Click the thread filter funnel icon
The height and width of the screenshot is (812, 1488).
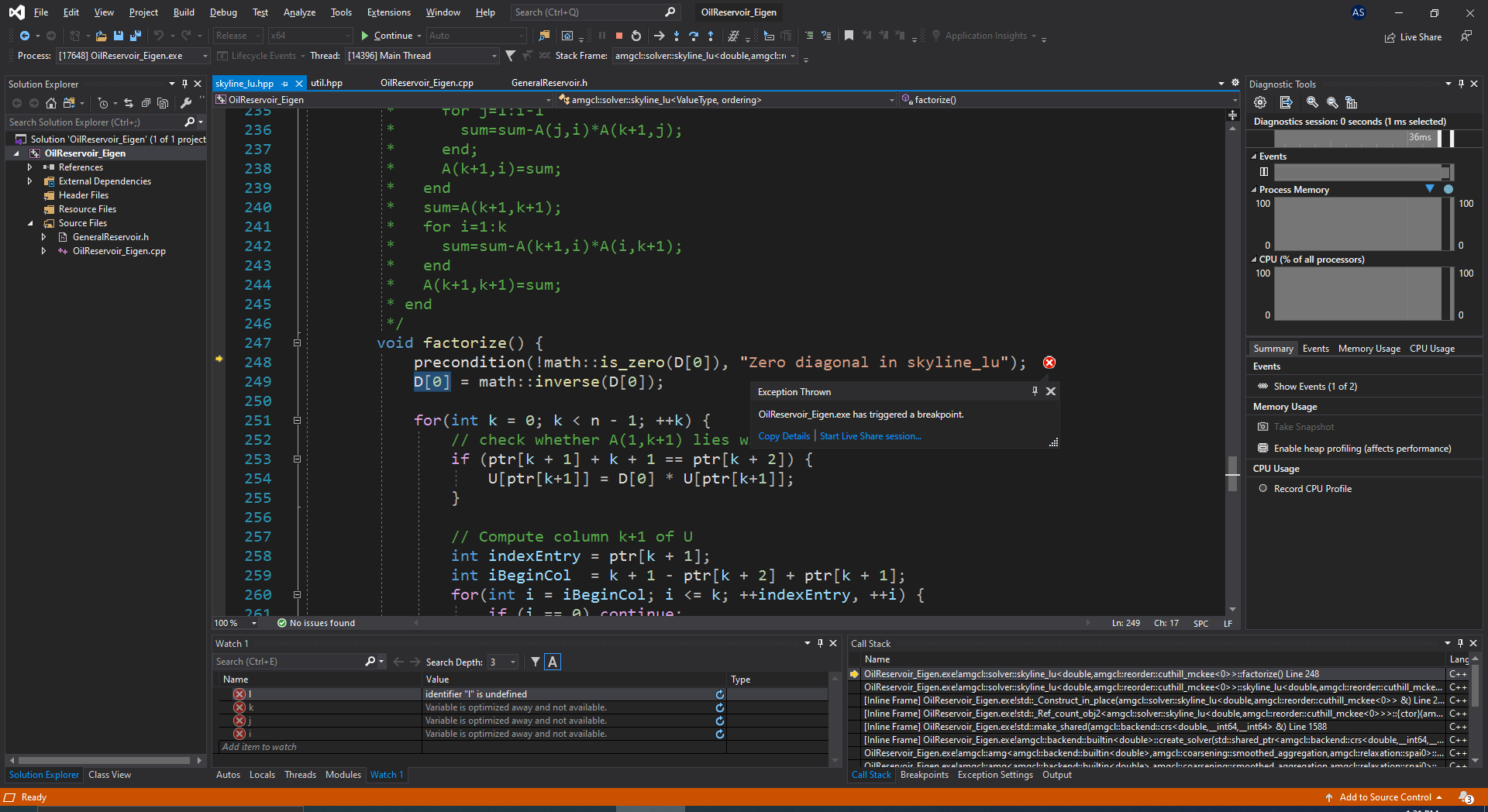(x=510, y=56)
